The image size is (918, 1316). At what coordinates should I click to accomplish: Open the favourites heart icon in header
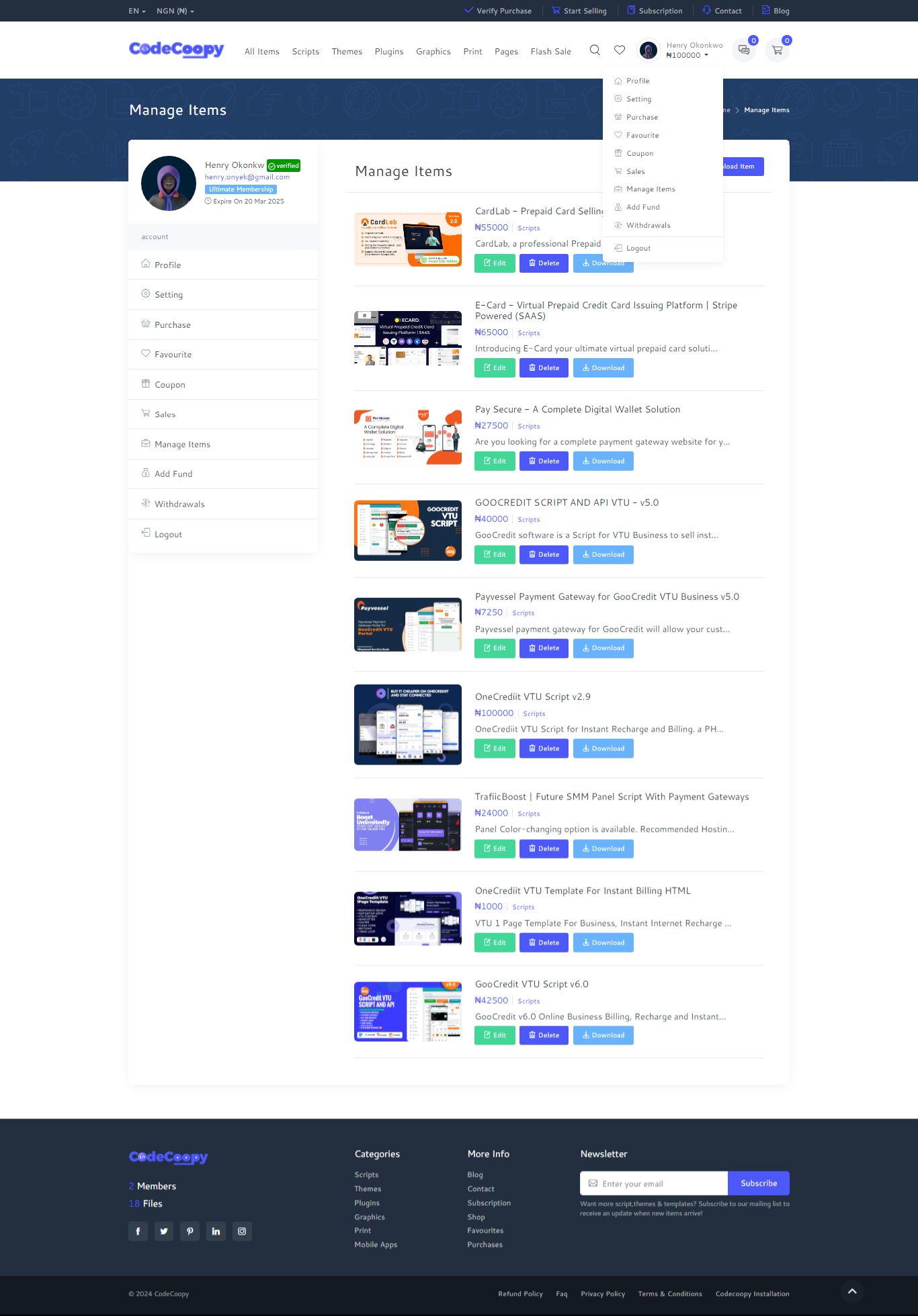click(x=620, y=50)
